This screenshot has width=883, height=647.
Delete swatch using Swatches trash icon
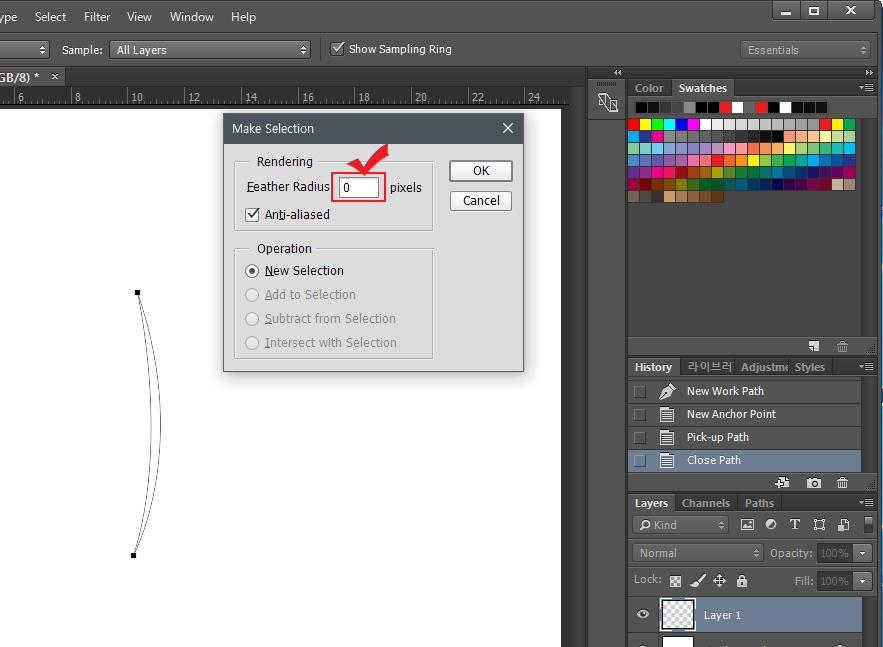(842, 346)
